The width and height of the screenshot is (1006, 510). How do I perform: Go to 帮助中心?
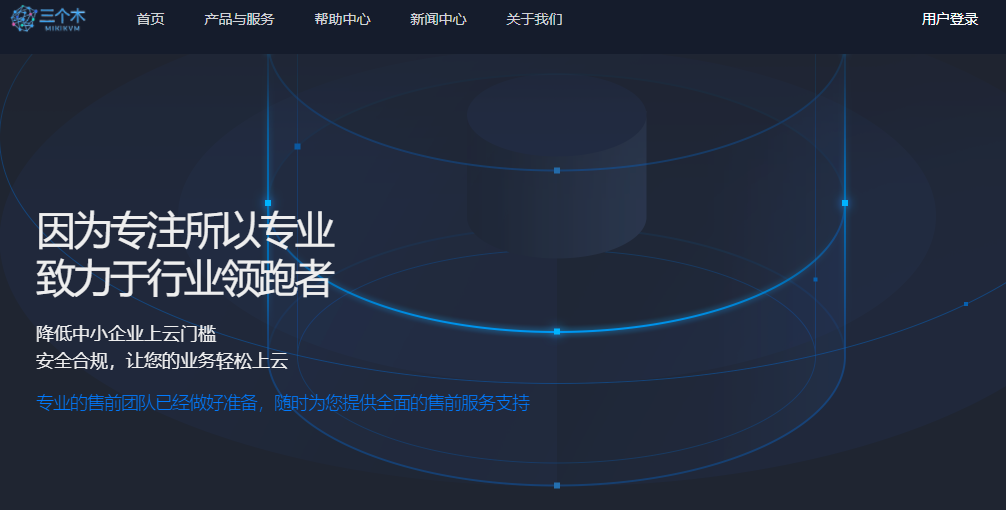point(343,19)
